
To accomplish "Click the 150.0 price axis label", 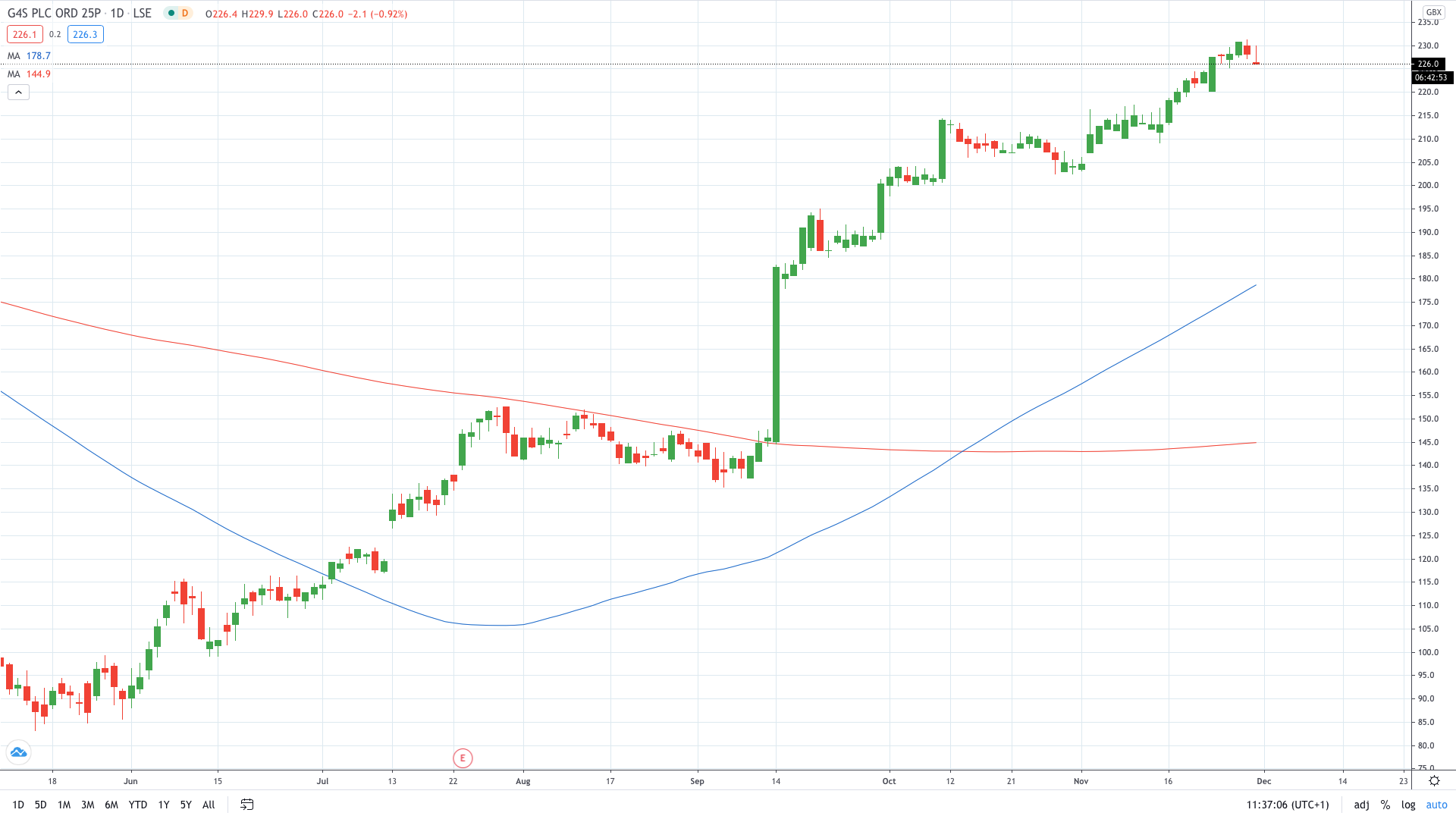I will click(x=1429, y=419).
